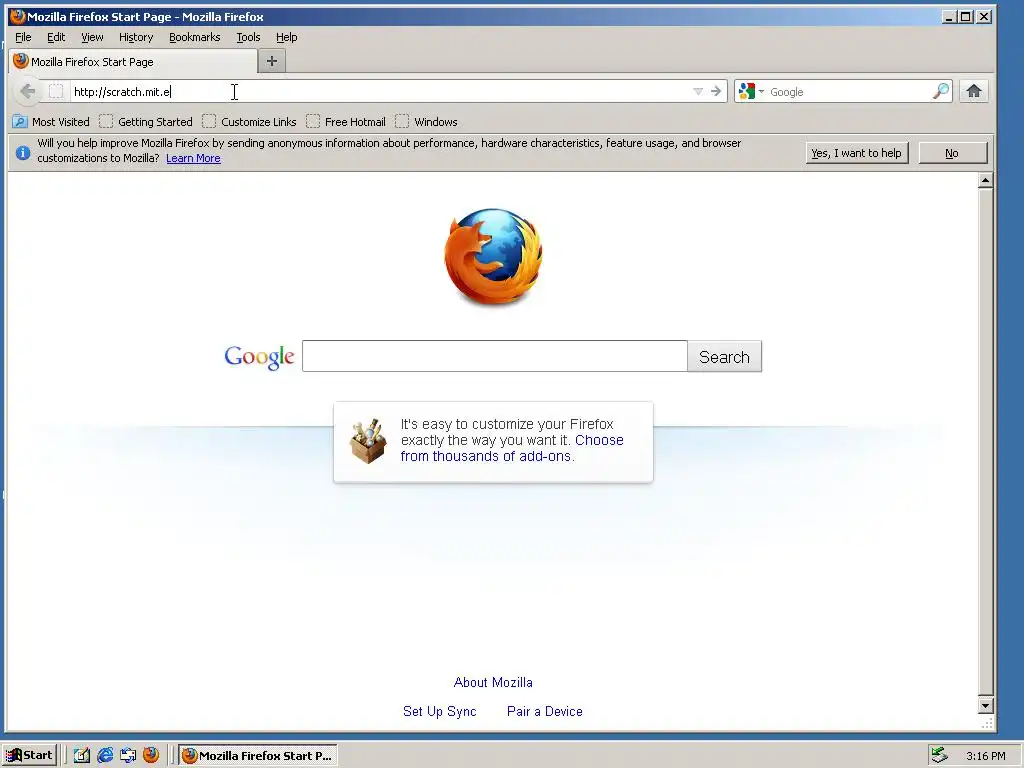Screen dimensions: 1024x768
Task: Open the Windows Start menu
Action: tap(29, 755)
